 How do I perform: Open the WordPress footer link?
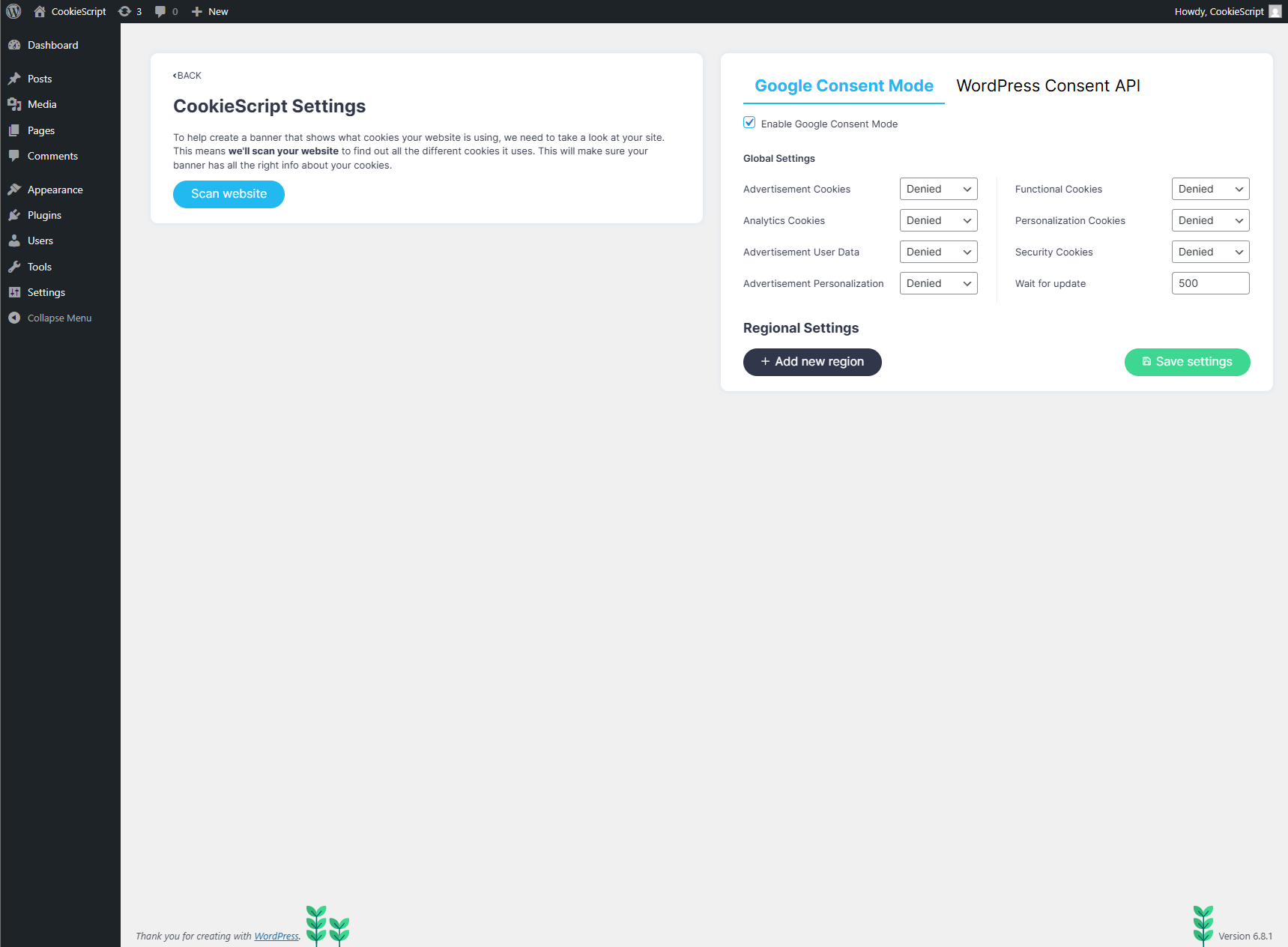coord(276,936)
